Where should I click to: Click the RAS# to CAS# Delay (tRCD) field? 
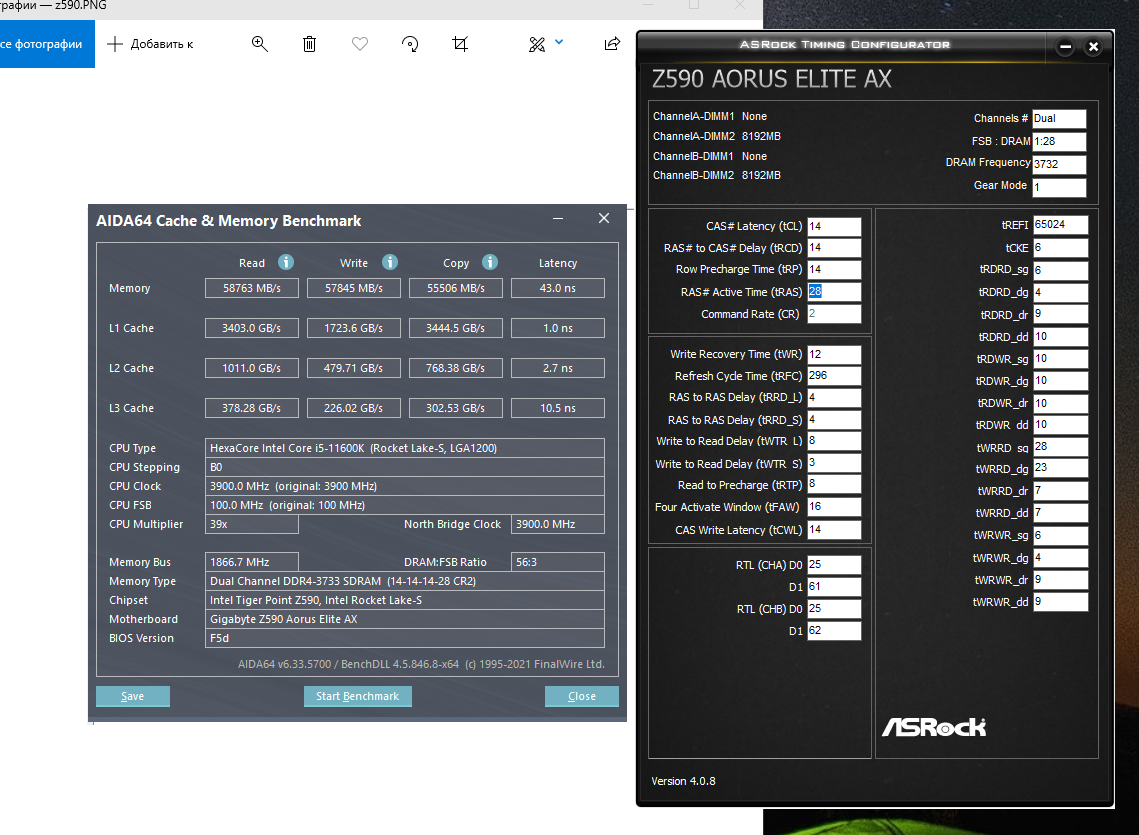coord(834,248)
